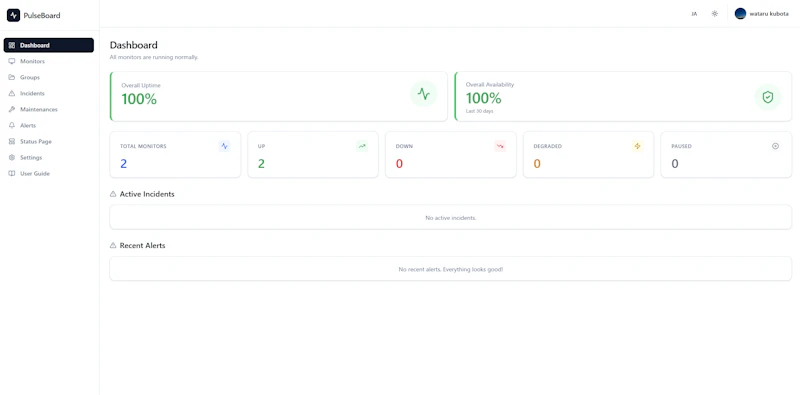Screen dimensions: 800x395
Task: Click the PulseBoard brand name
Action: (42, 15)
